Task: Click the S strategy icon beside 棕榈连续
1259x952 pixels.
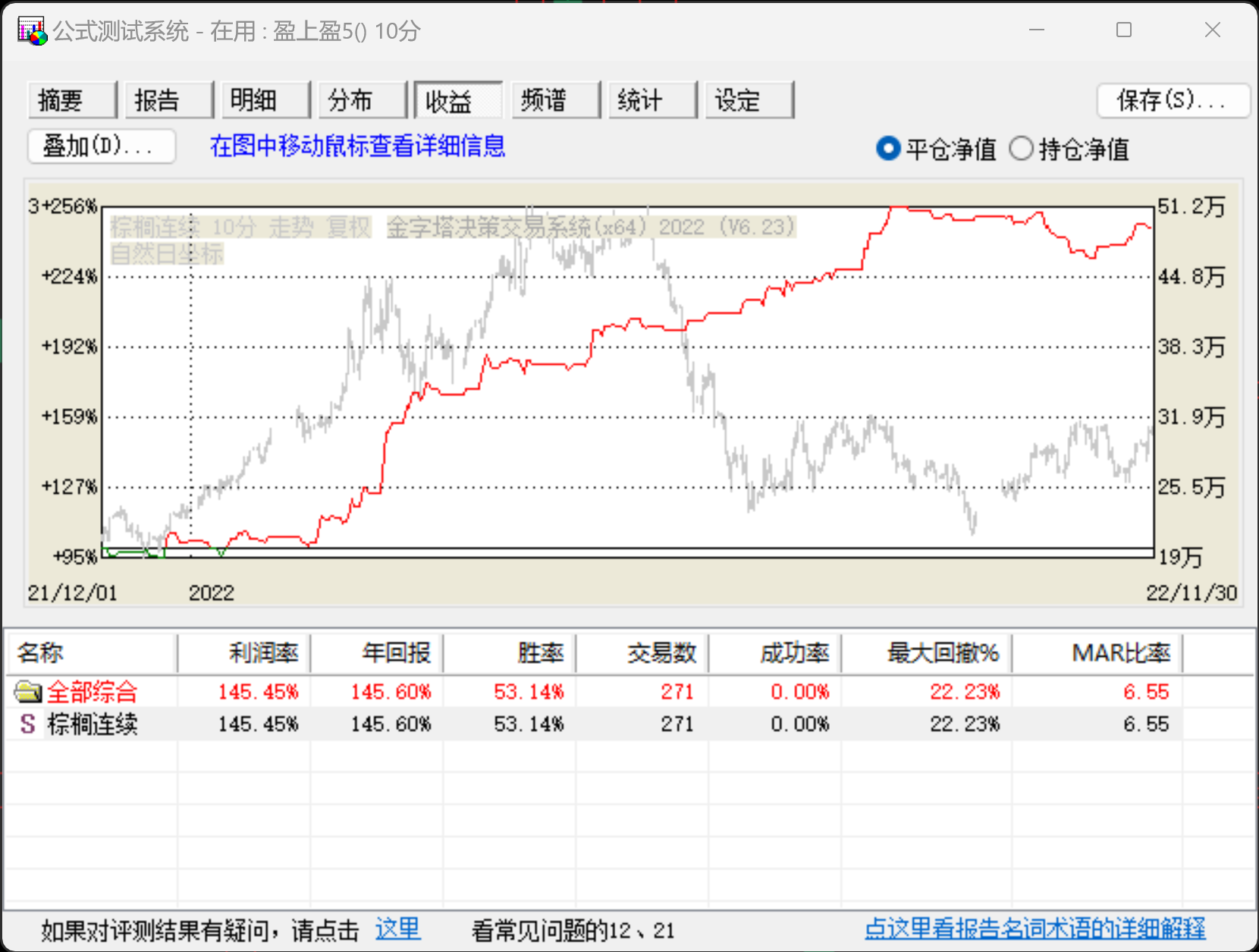Action: pyautogui.click(x=28, y=724)
